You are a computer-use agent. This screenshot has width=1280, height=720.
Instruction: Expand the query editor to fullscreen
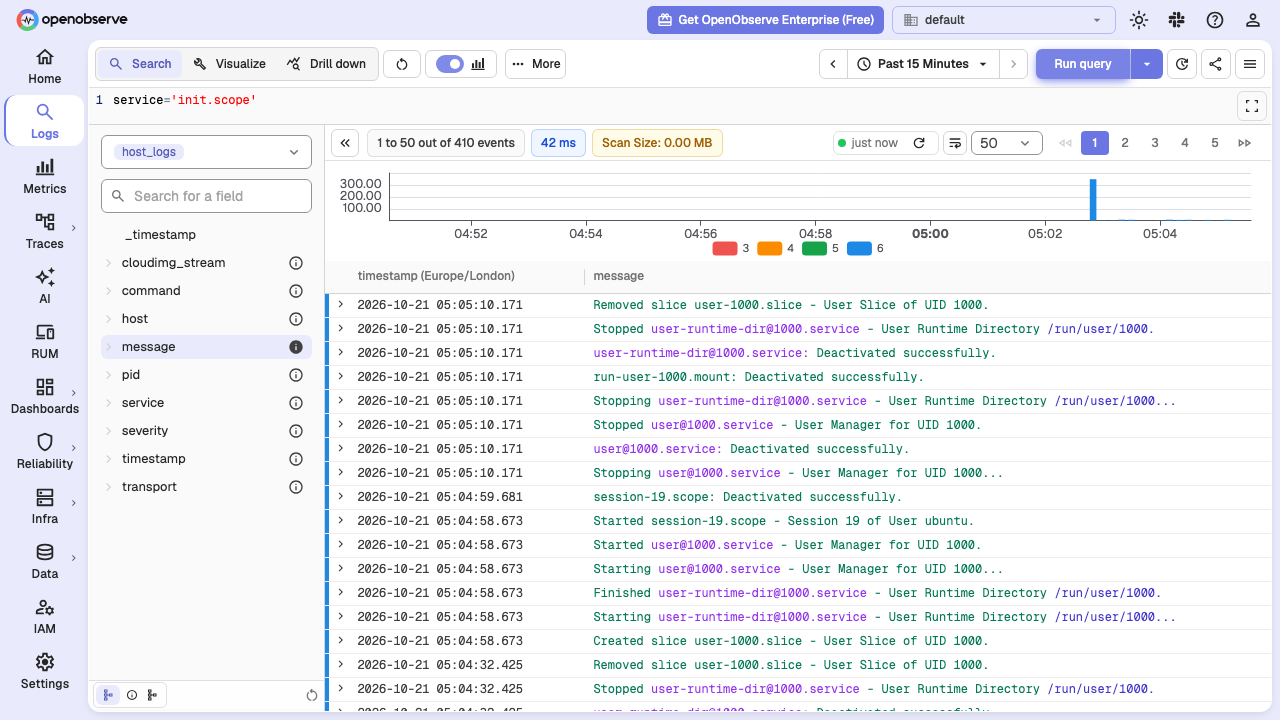pos(1252,105)
